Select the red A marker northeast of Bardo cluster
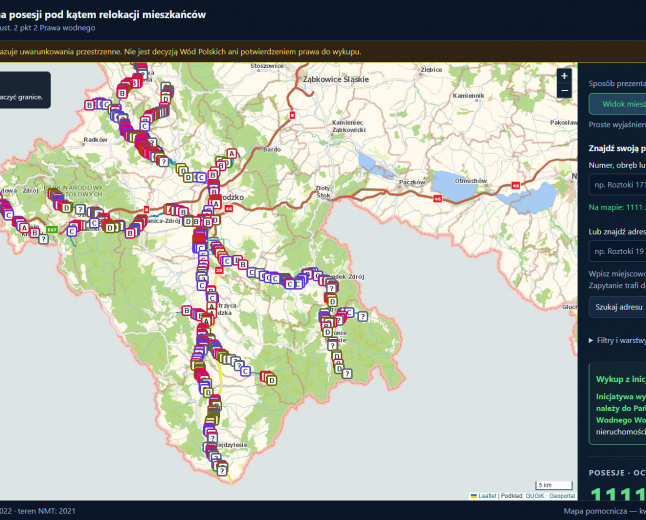The image size is (646, 520). point(232,154)
